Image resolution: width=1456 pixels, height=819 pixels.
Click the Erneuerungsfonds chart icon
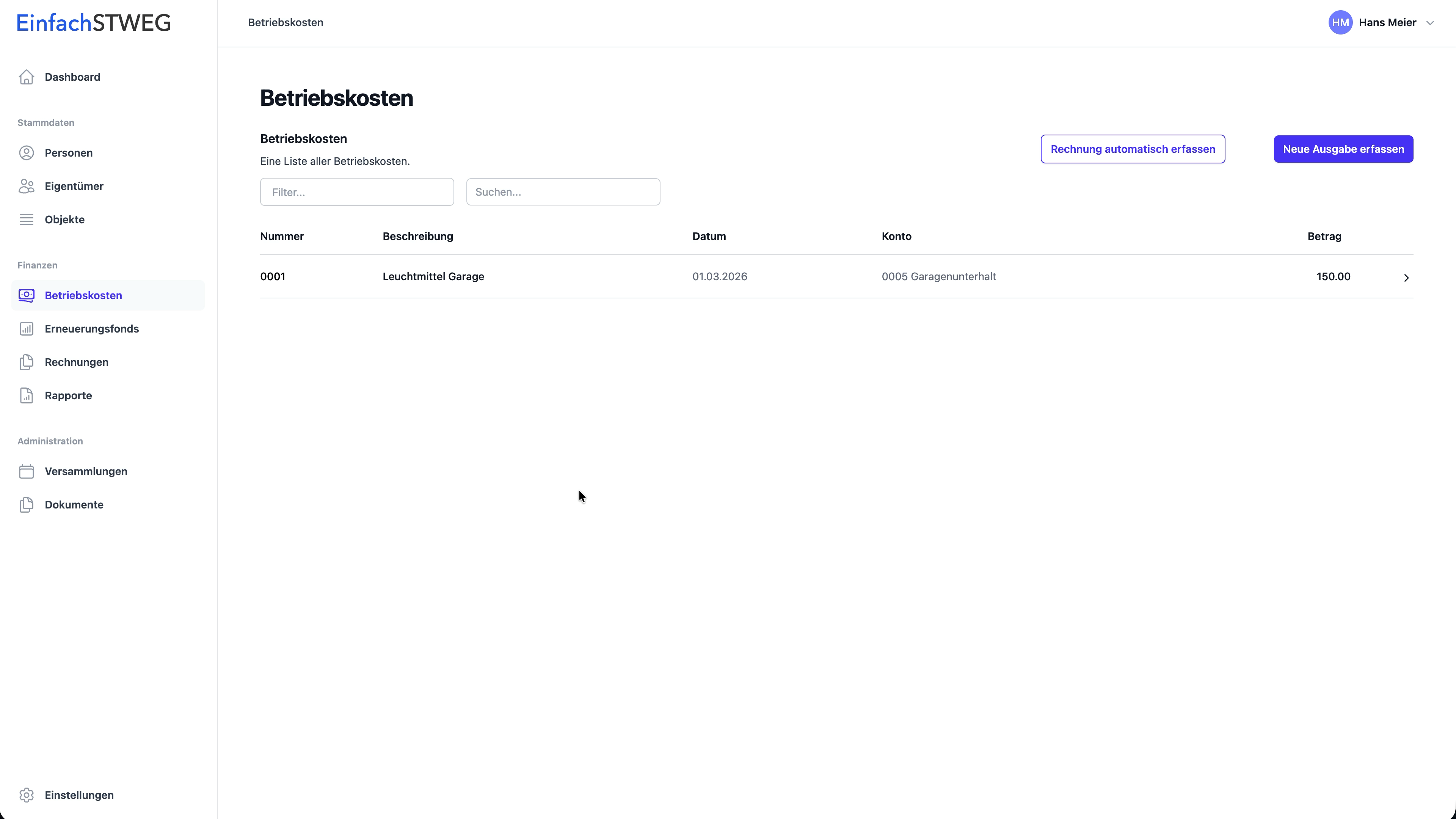click(x=27, y=329)
